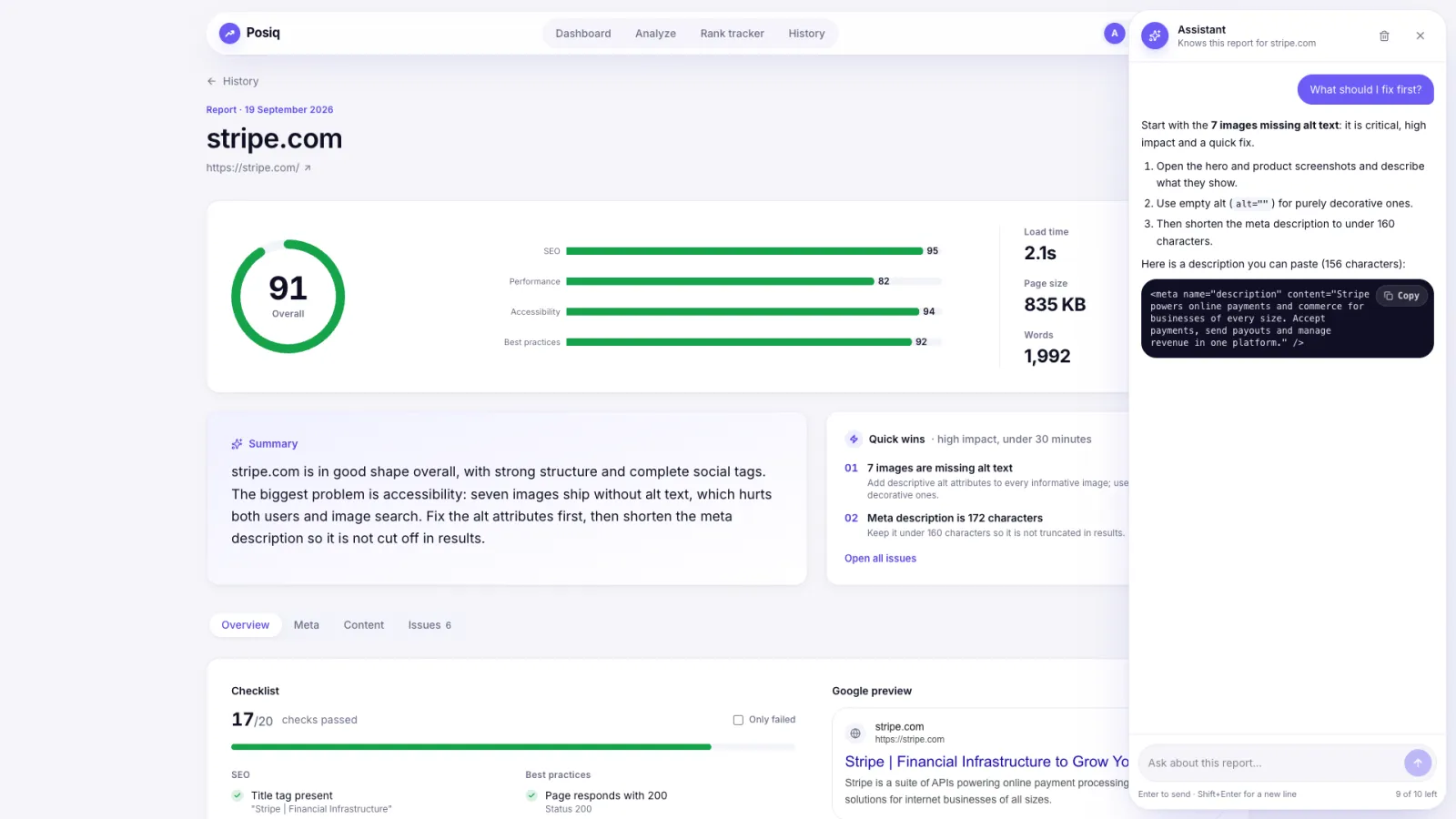Toggle the Only failed checkbox
Screen dimensions: 1456x819
[x=738, y=720]
